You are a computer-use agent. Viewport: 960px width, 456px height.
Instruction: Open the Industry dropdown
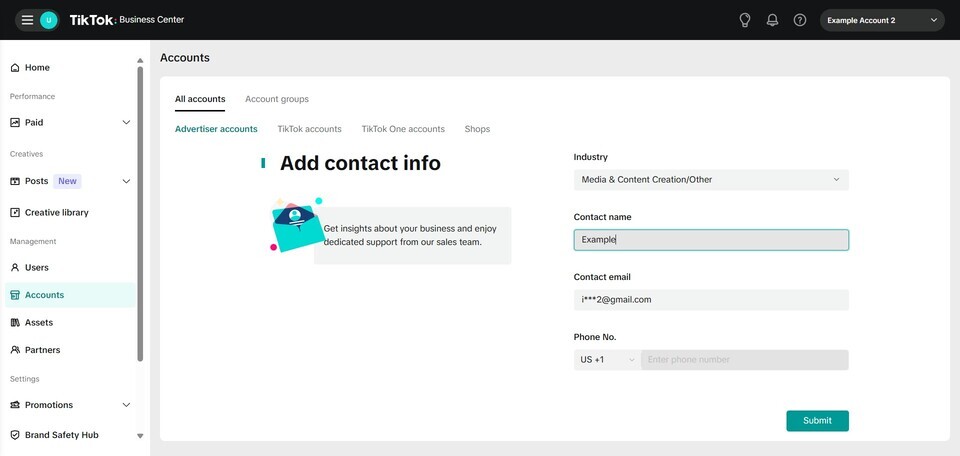coord(710,180)
